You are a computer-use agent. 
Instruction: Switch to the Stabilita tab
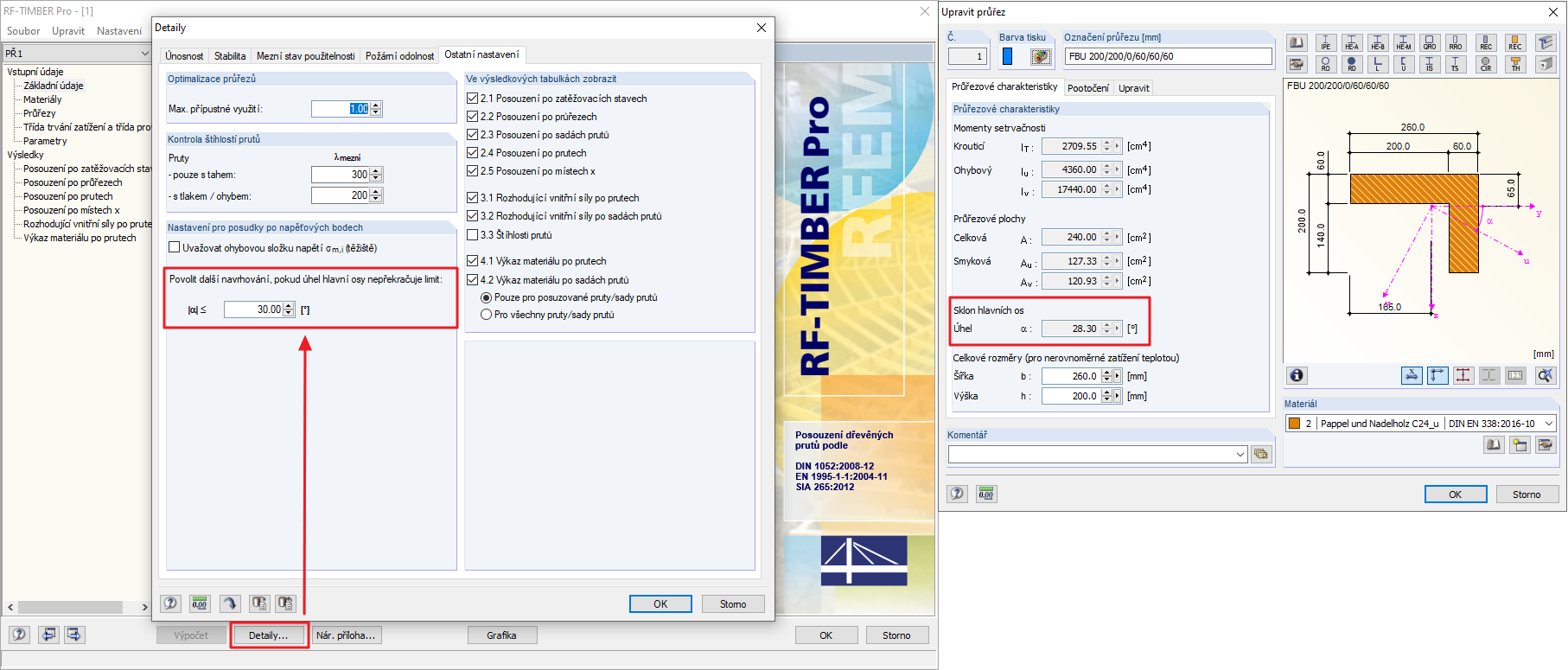(x=230, y=56)
